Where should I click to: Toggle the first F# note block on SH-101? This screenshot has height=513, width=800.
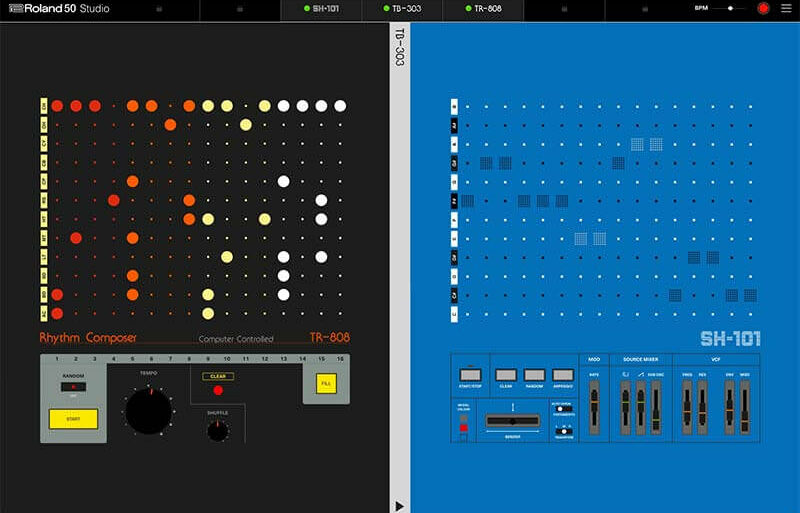click(467, 201)
